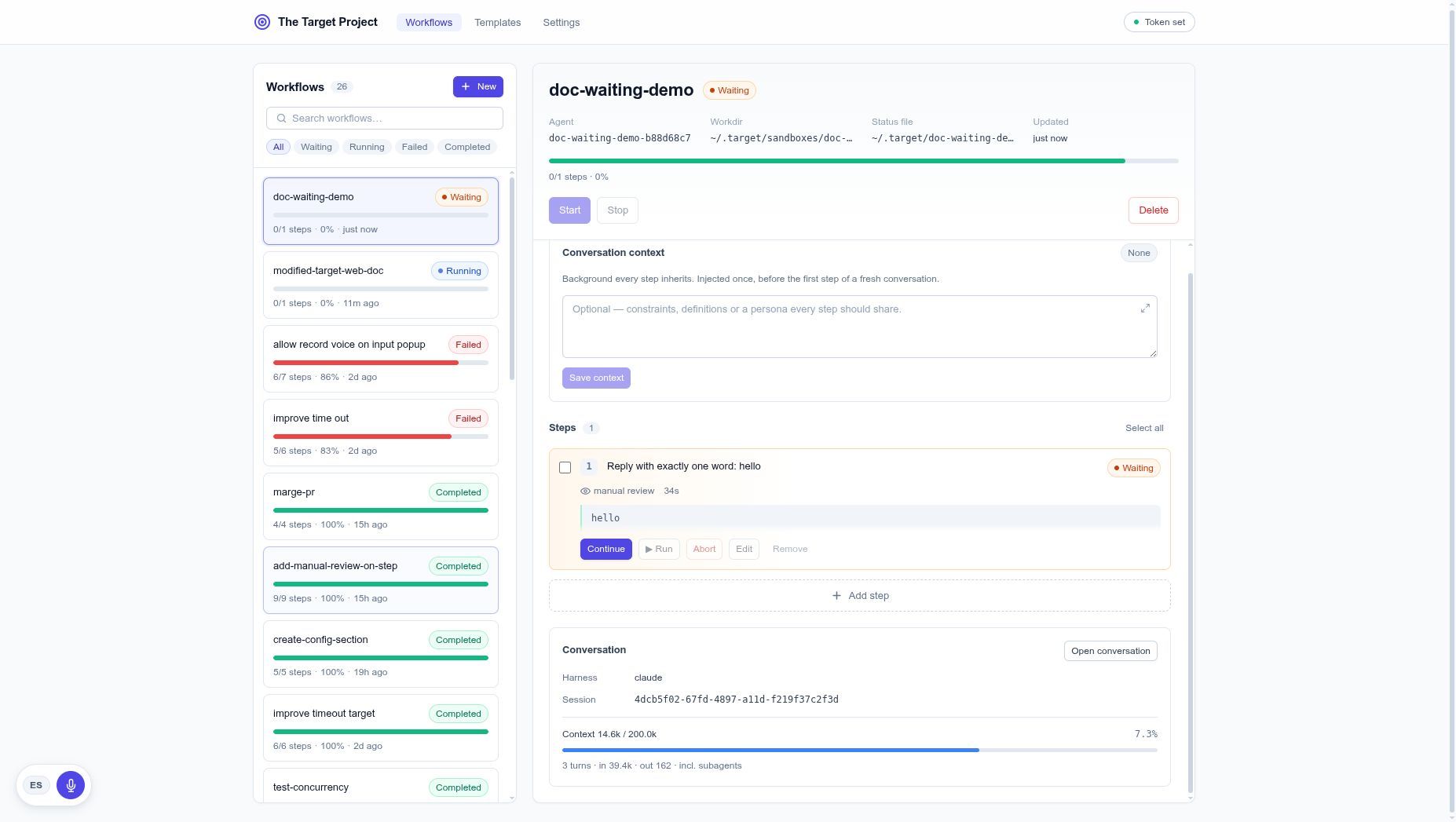This screenshot has width=1456, height=822.
Task: Expand the context textarea with expand icon
Action: (x=1145, y=309)
